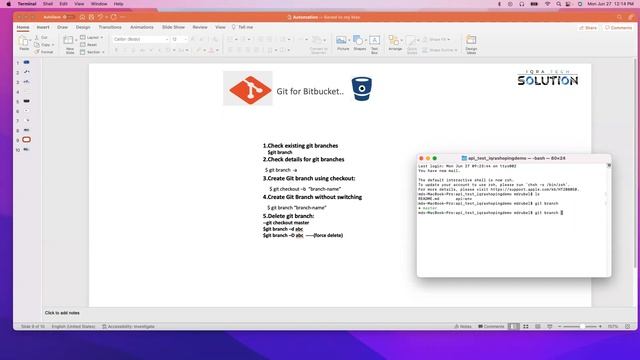Open the Window menu in macOS menu bar

click(x=99, y=4)
